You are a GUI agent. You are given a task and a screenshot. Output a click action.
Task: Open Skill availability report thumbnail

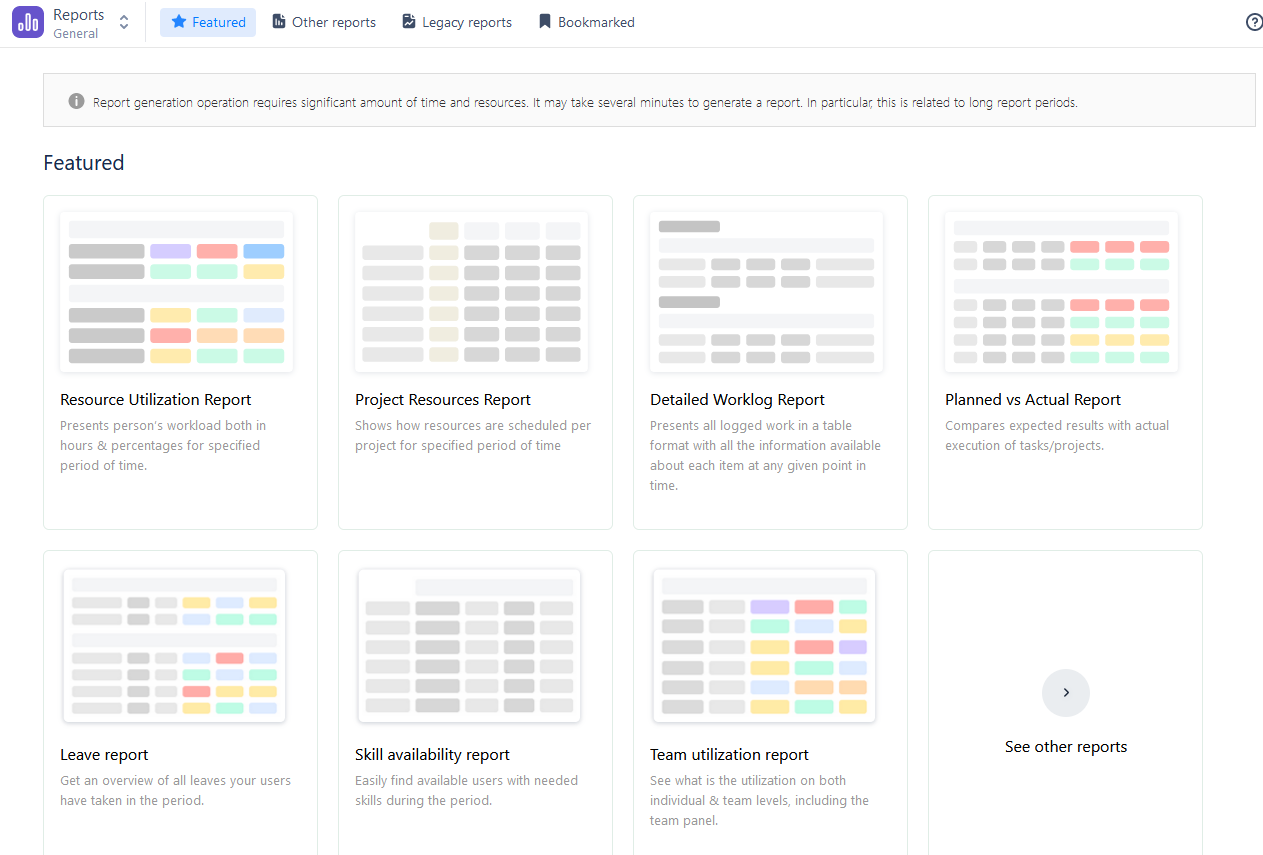469,646
